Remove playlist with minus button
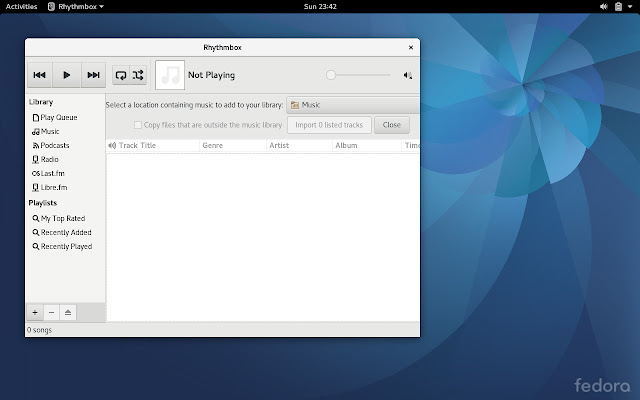The image size is (640, 400). click(51, 313)
